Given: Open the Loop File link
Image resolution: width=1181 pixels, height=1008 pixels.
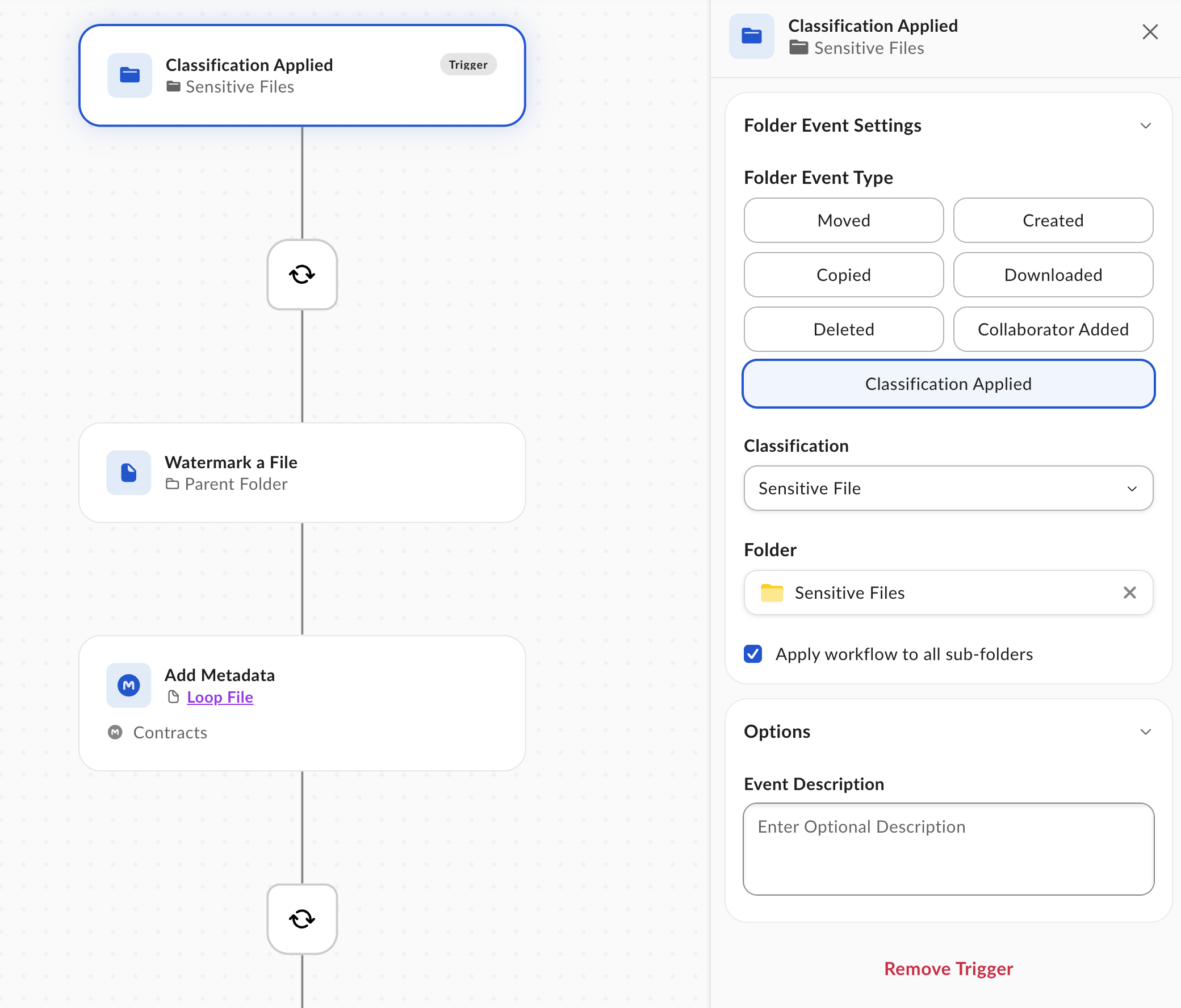Looking at the screenshot, I should coord(220,697).
